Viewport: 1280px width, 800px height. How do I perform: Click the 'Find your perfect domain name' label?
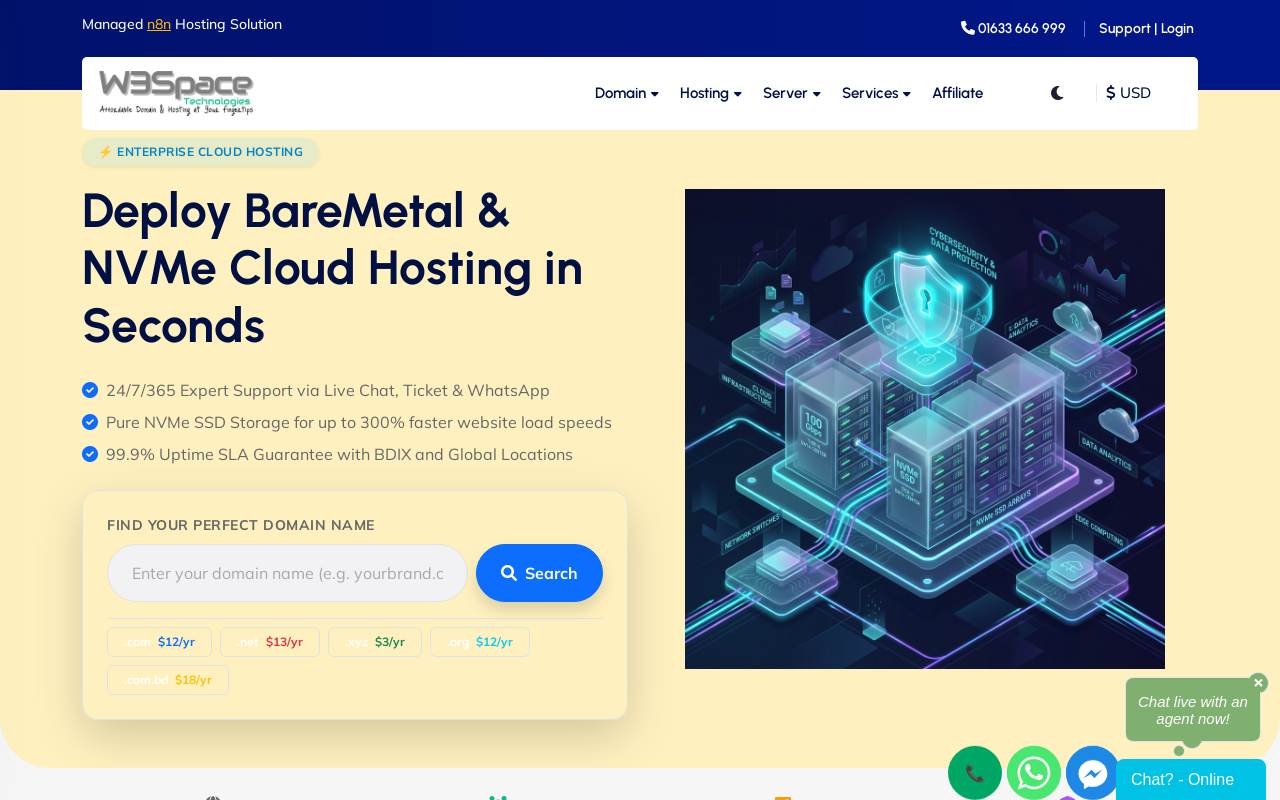point(241,525)
